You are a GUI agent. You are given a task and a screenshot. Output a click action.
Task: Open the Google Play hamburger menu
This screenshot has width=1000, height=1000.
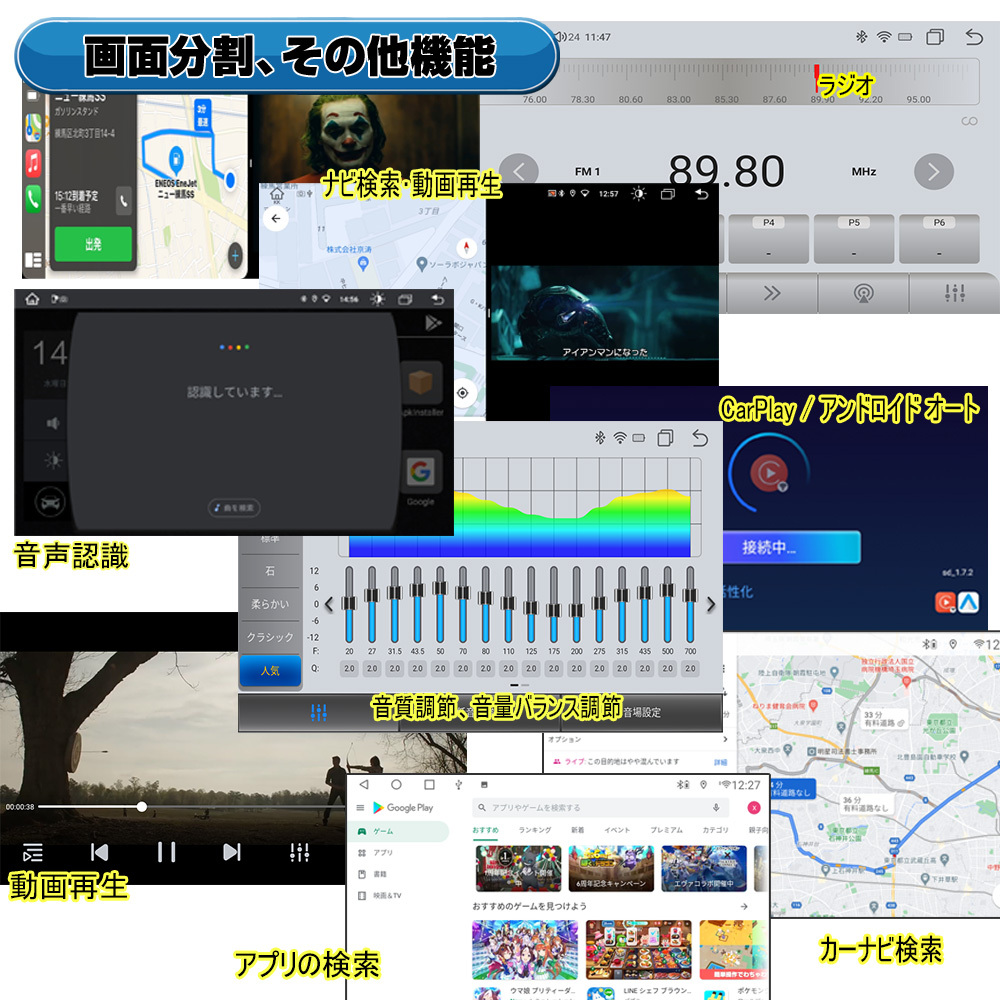360,807
